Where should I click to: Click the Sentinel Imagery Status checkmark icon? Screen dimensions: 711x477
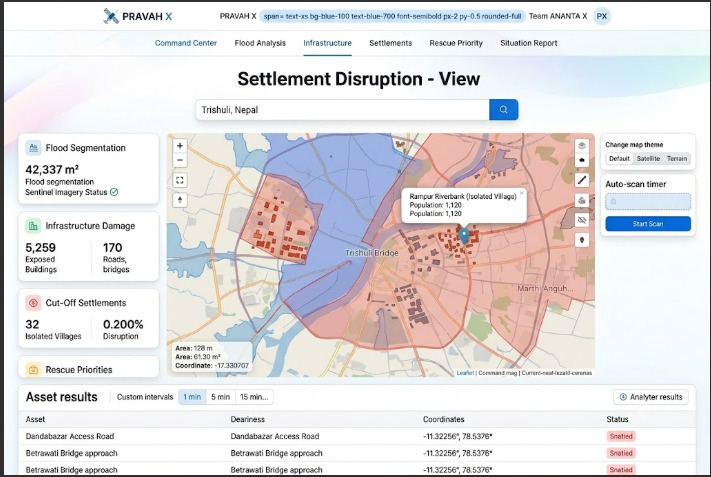tap(114, 192)
